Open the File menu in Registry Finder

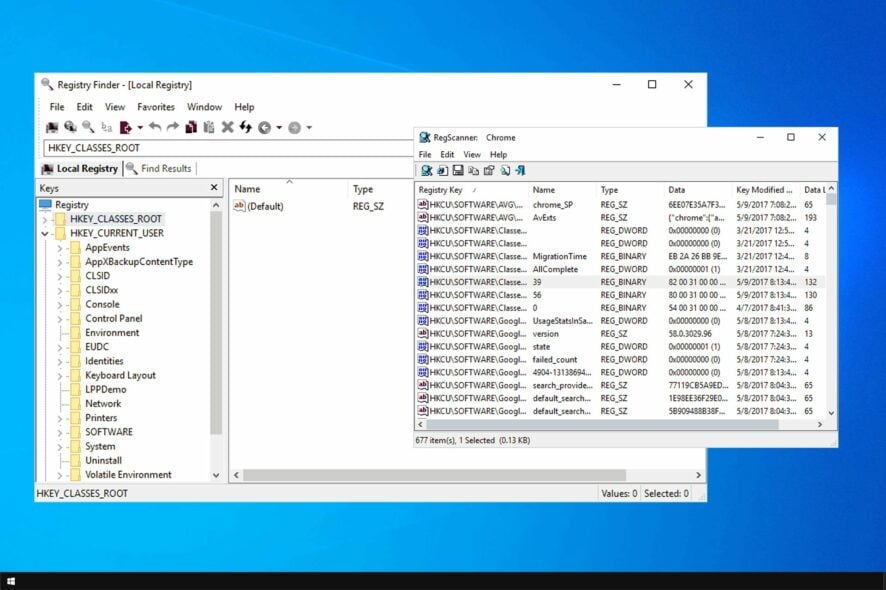coord(57,107)
